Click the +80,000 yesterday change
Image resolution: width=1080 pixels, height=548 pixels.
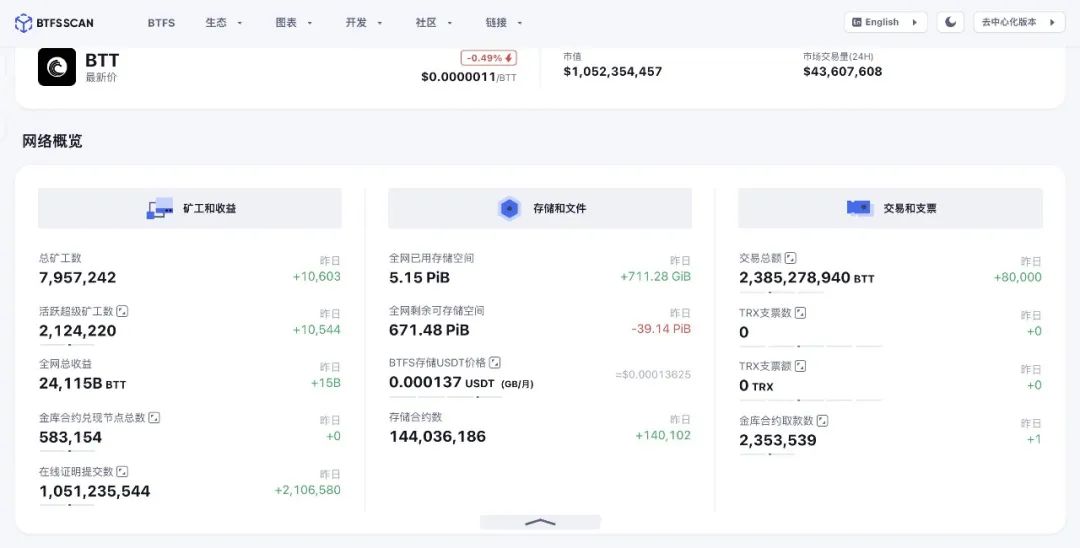tap(1017, 277)
